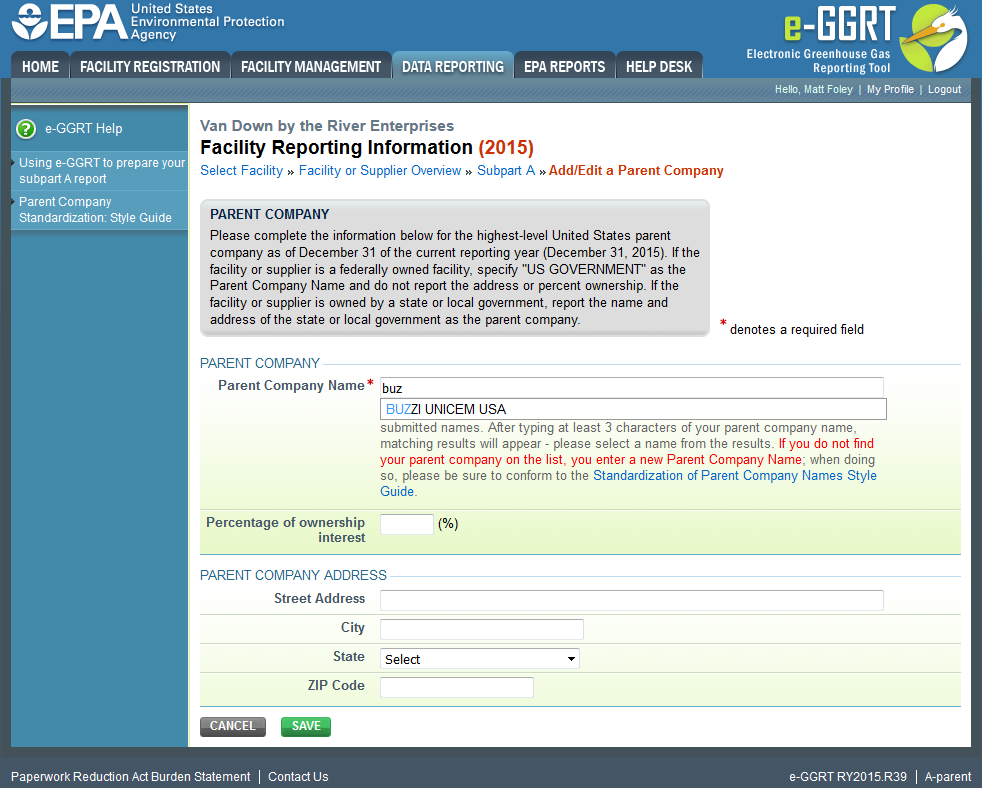982x788 pixels.
Task: Click the Percentage of ownership interest field
Action: [406, 524]
